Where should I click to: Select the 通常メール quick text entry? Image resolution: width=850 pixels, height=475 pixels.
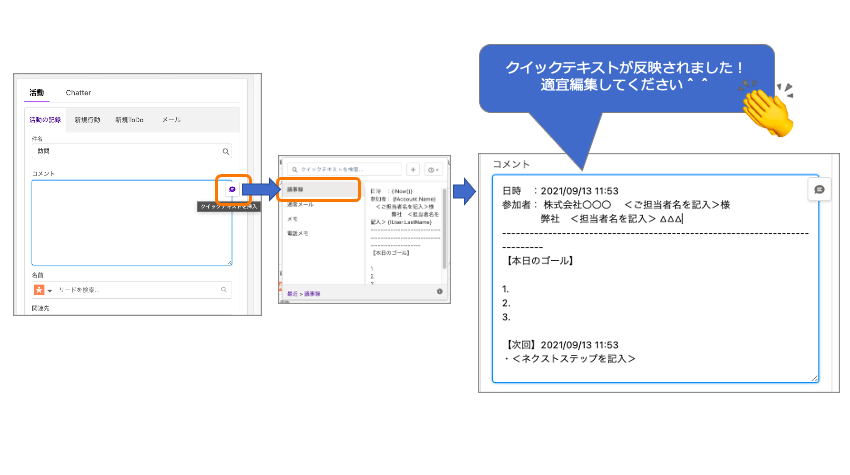pos(300,204)
